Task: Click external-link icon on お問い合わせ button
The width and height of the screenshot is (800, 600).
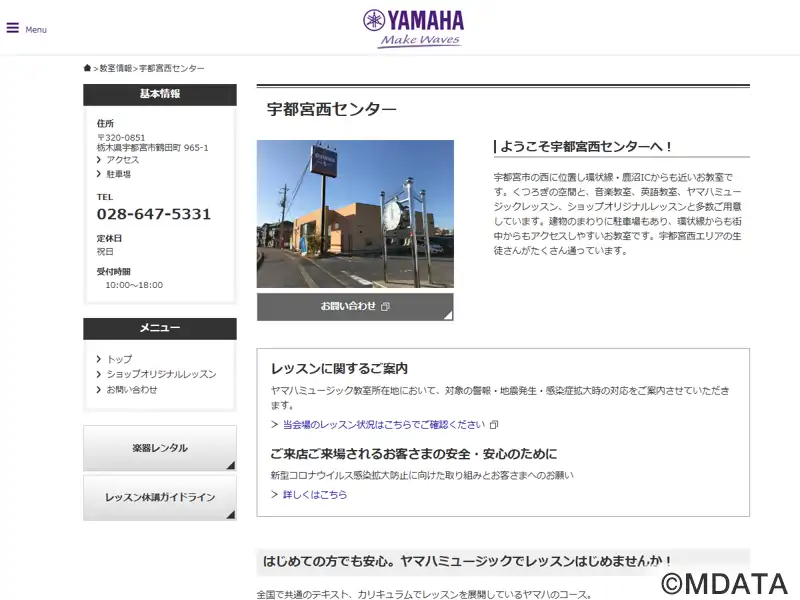Action: pos(386,306)
